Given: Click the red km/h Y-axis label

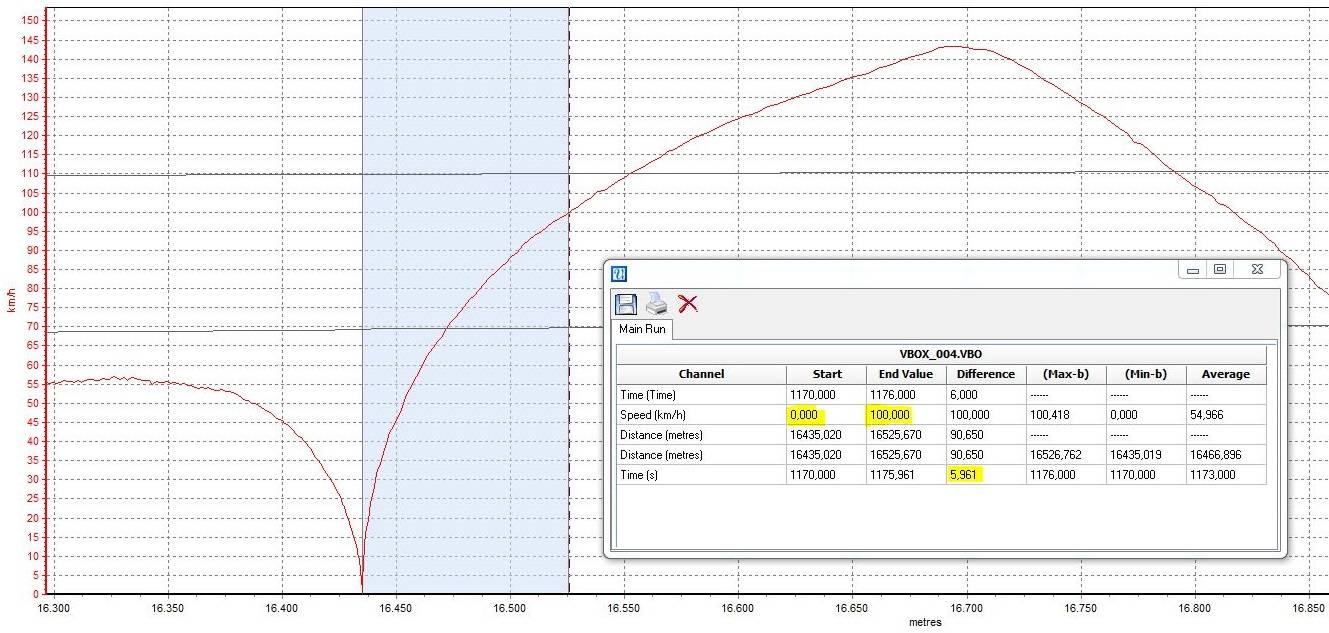Looking at the screenshot, I should click(11, 298).
